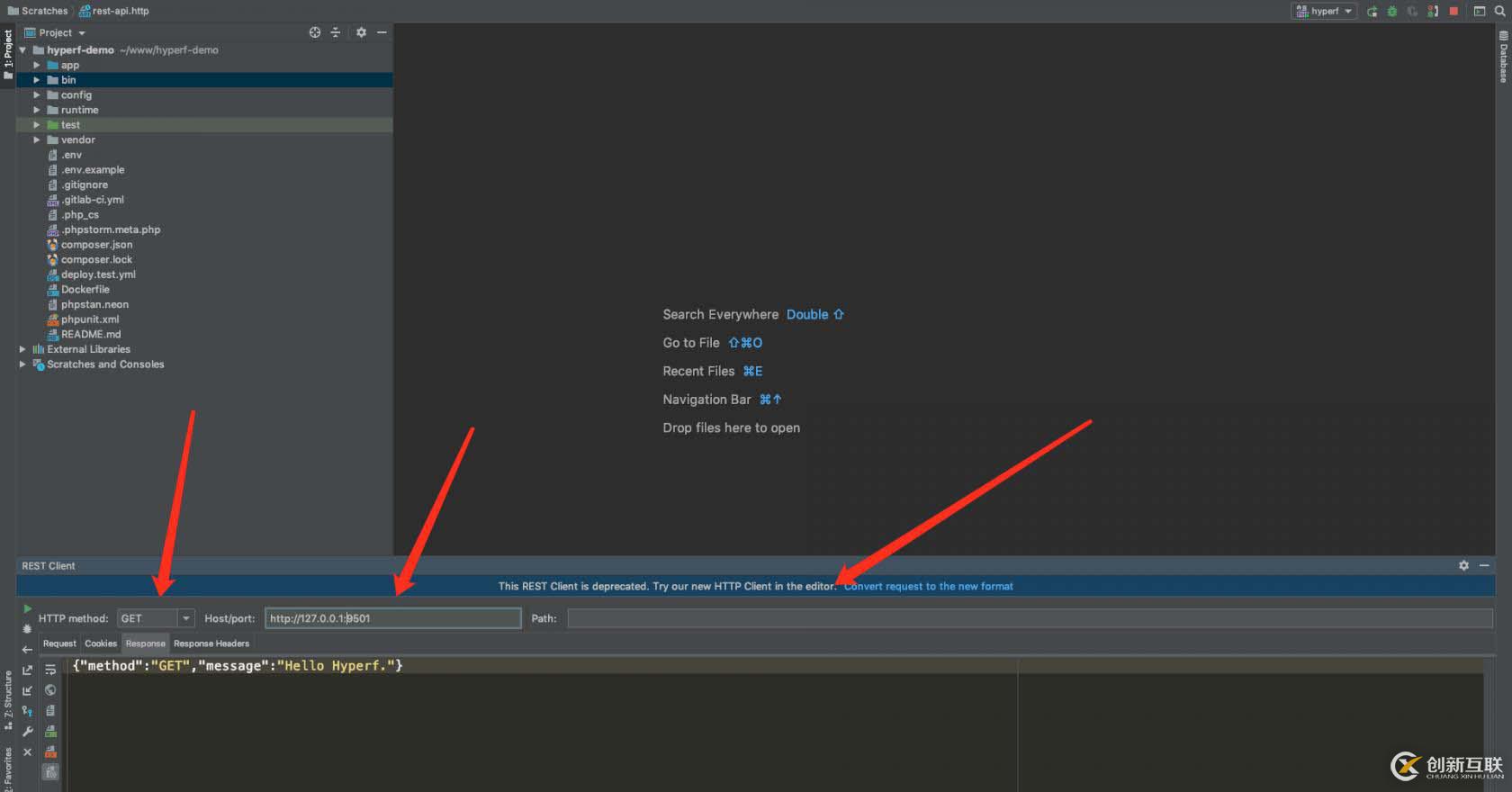Toggle the 1: Project tool window strip
Screen dimensions: 1512x792
8,54
